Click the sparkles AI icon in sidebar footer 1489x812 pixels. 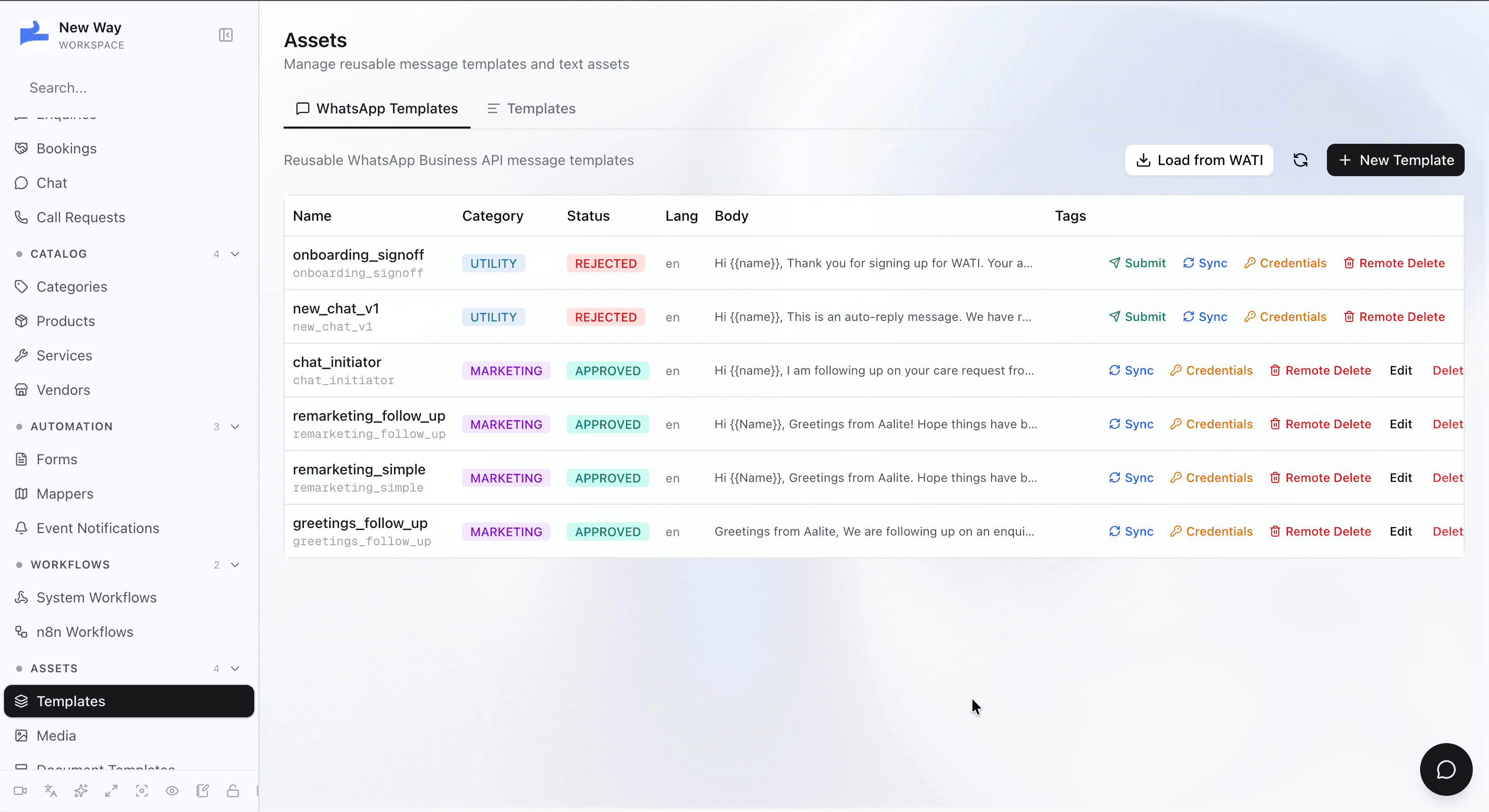[81, 791]
